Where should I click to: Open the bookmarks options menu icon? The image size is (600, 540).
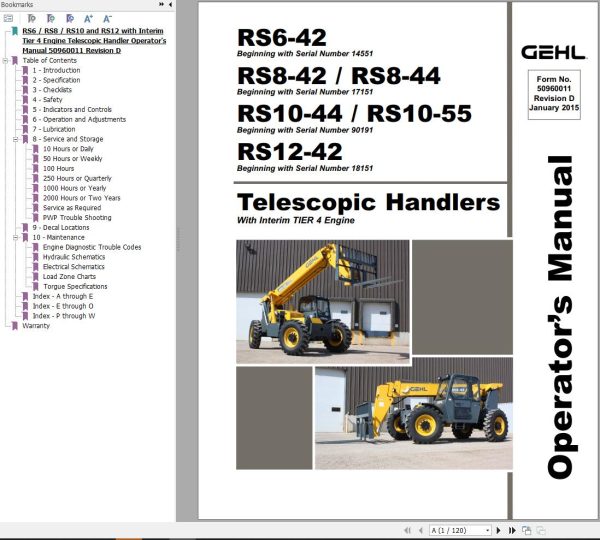click(x=8, y=18)
